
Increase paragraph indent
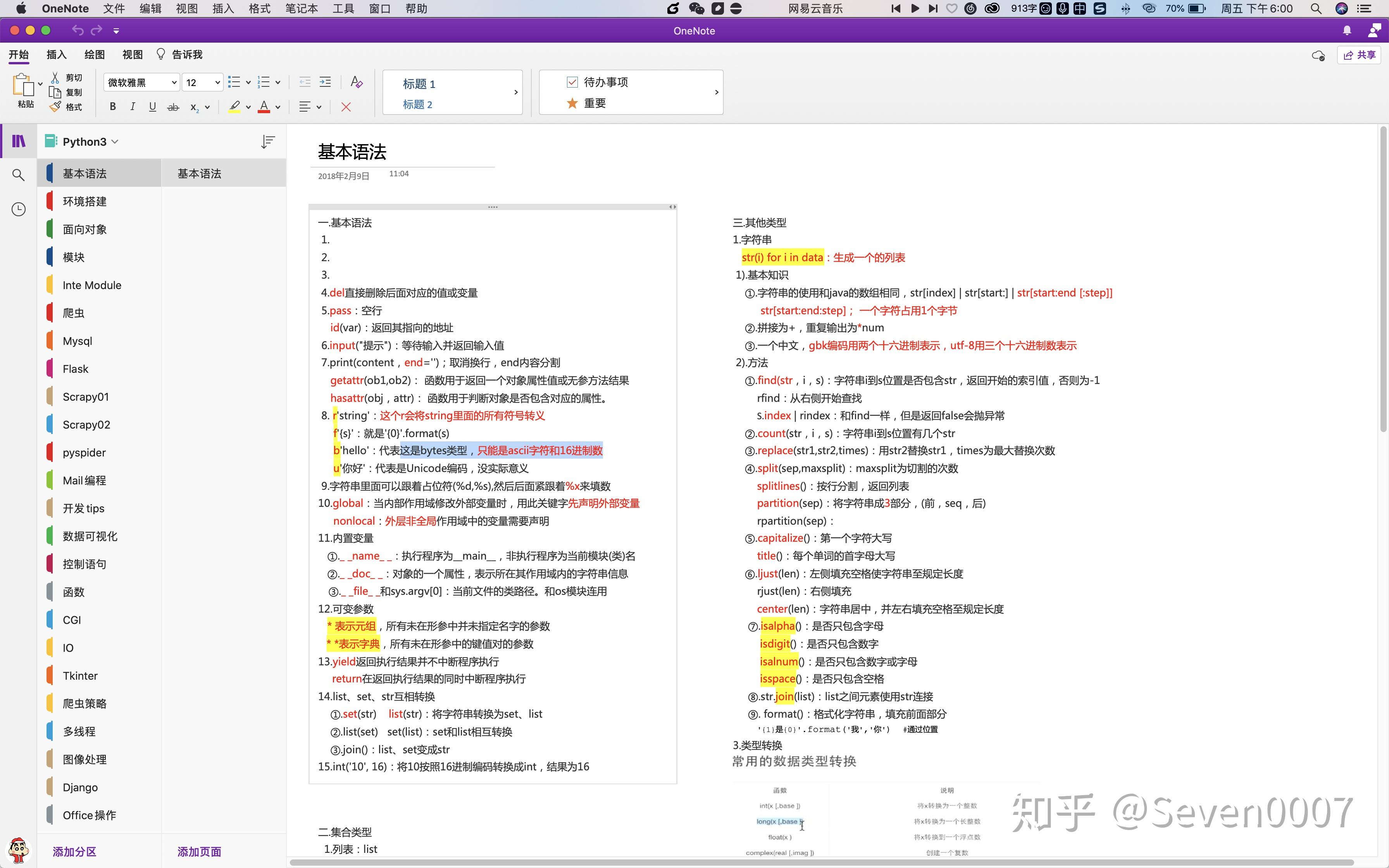[x=325, y=82]
